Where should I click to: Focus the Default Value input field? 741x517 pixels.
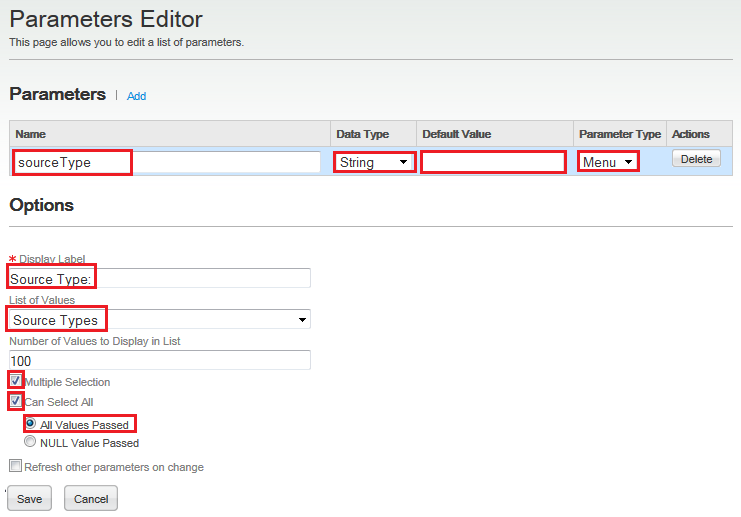click(x=493, y=162)
